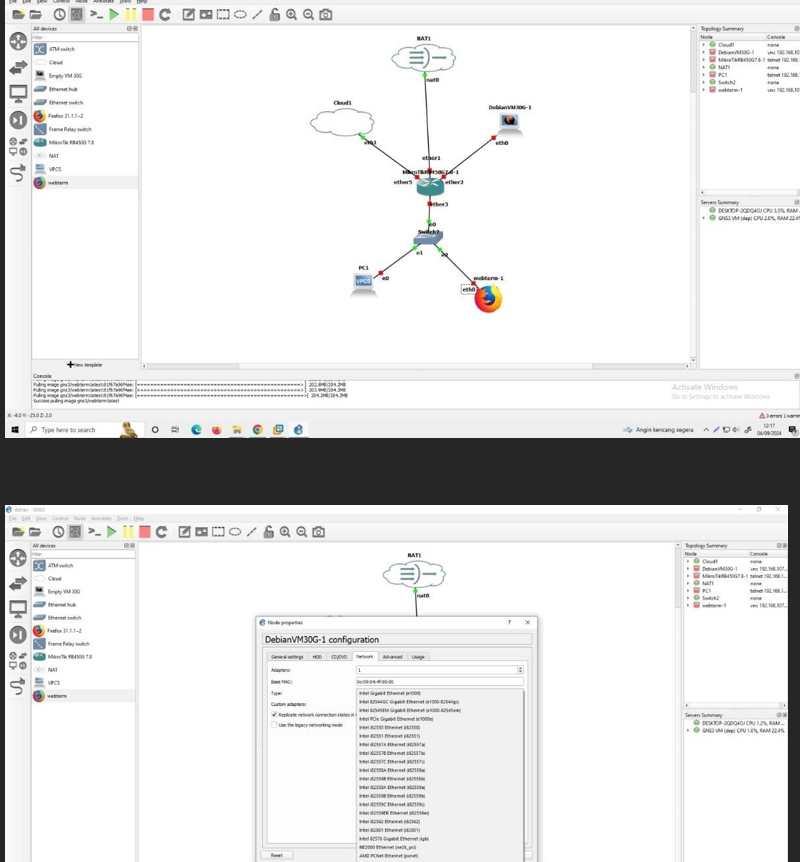Browse switches category in upper window sidebar

tap(18, 68)
